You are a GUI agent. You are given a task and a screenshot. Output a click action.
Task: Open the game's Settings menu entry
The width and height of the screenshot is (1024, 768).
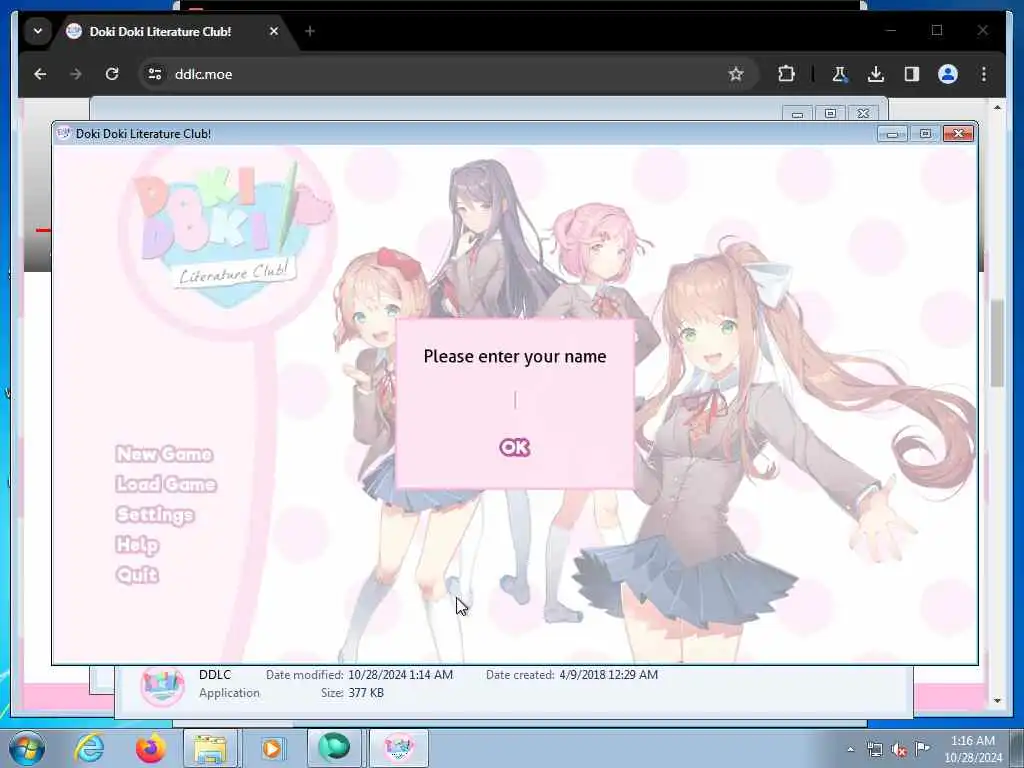tap(155, 515)
